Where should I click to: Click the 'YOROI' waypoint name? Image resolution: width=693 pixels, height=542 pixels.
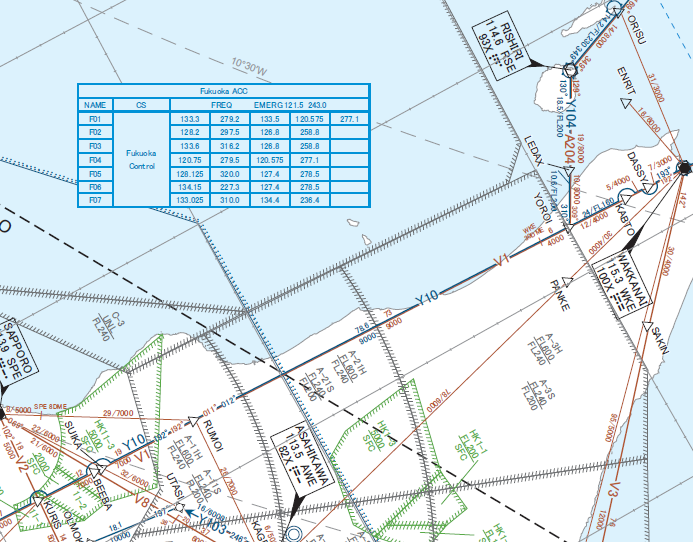pyautogui.click(x=542, y=208)
